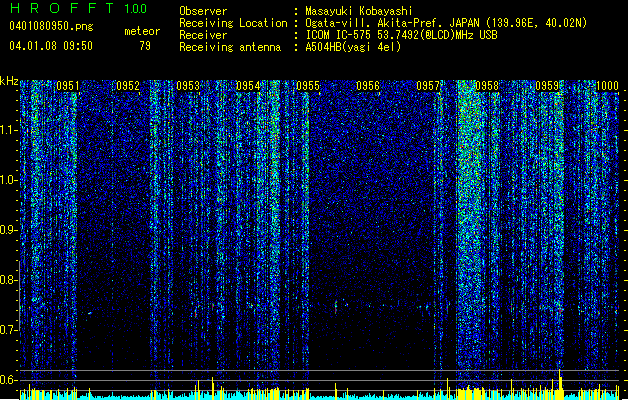Click the 'Receiving antenna' label
Image resolution: width=629 pixels, height=400 pixels.
click(x=230, y=47)
